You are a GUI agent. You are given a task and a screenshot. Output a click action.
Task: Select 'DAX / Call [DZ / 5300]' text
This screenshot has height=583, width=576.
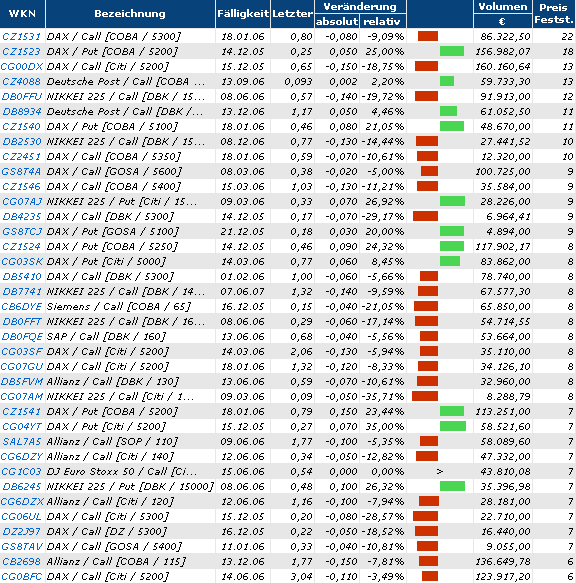click(107, 531)
